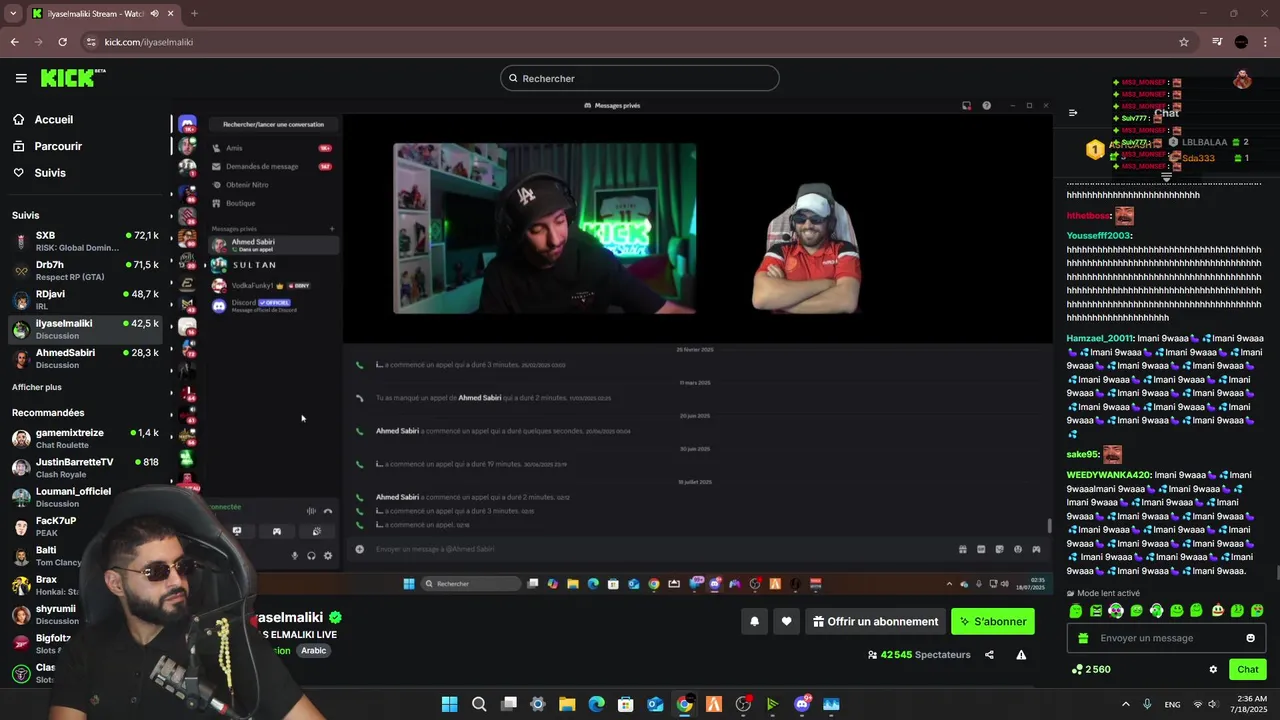
Task: Click the Rechercher search field
Action: [x=640, y=78]
